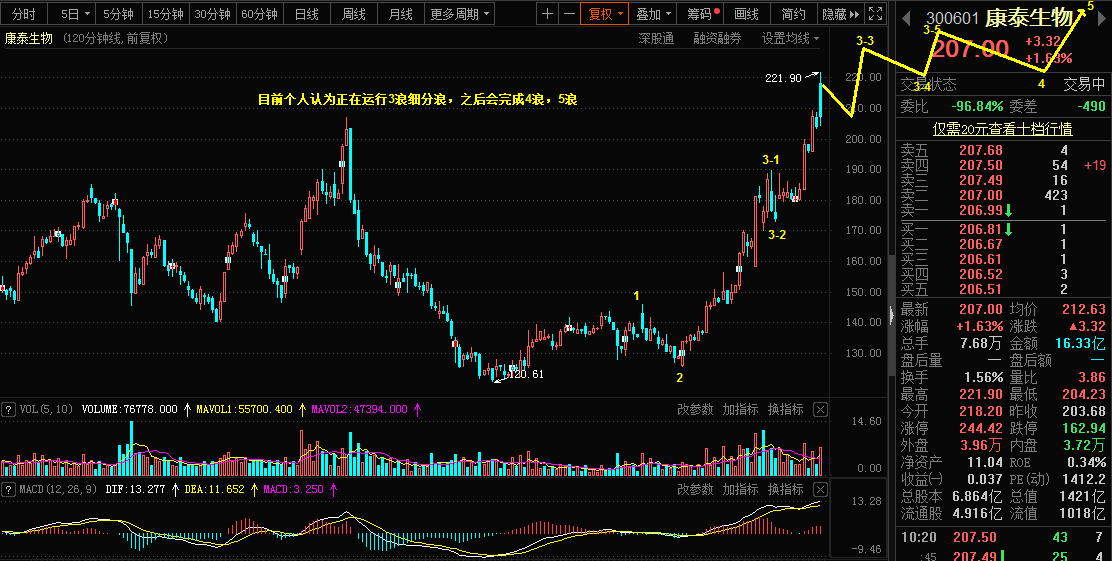Select 分时 intraday view
This screenshot has height=561, width=1112.
point(24,13)
